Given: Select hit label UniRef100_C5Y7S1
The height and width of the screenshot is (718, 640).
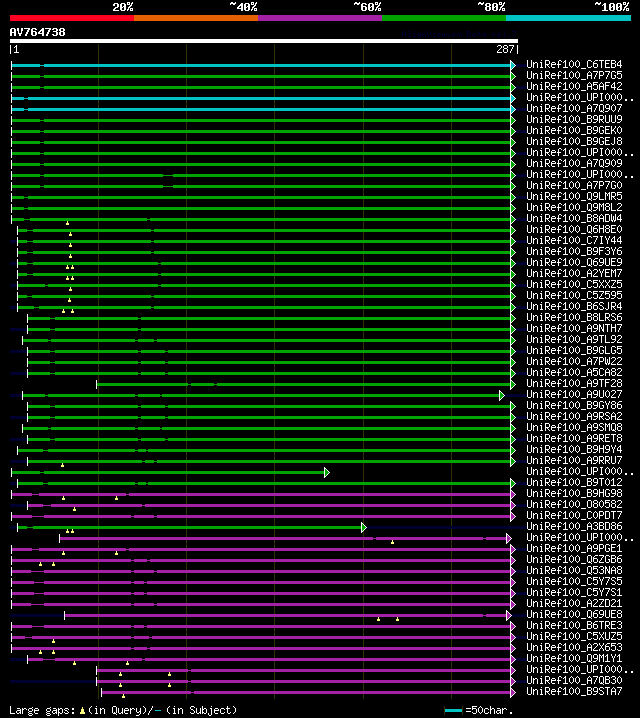Looking at the screenshot, I should click(x=574, y=592).
